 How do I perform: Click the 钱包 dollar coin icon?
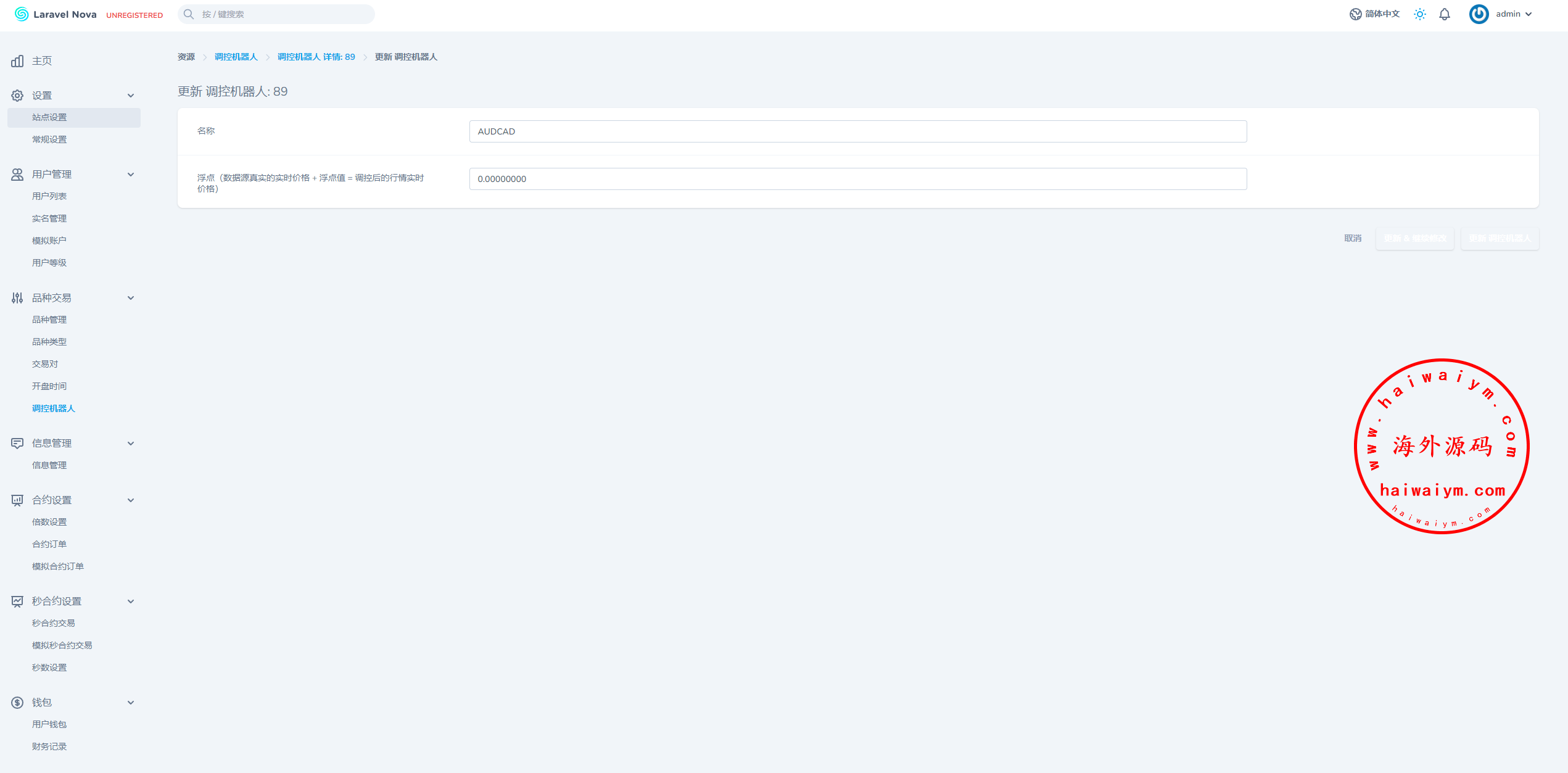click(x=17, y=703)
